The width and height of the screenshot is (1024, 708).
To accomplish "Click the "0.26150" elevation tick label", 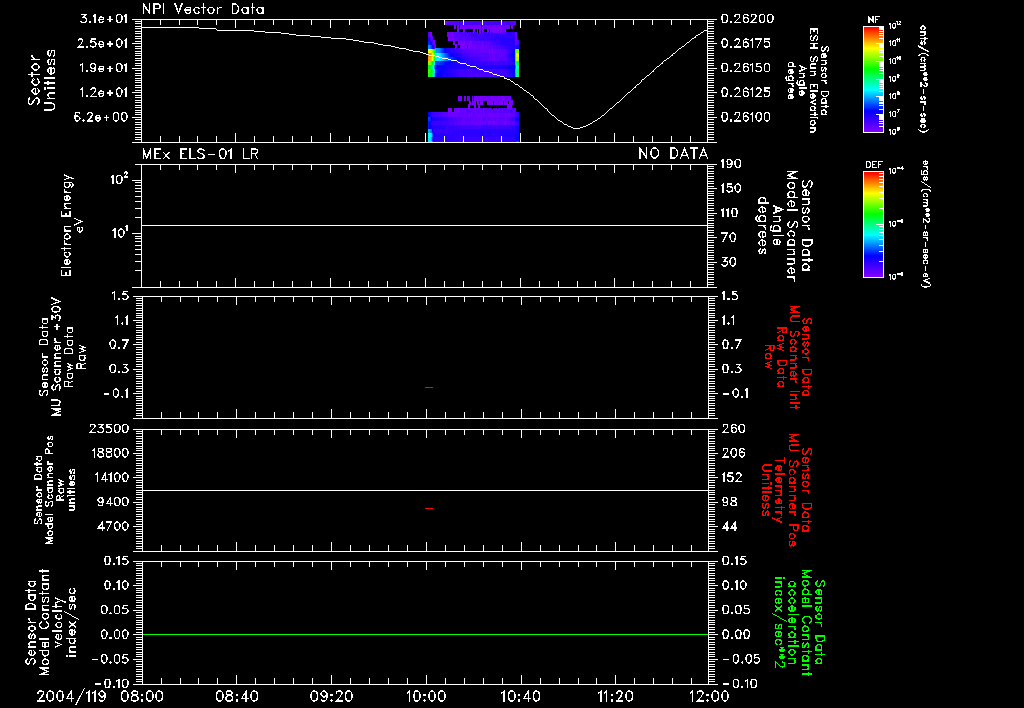I will [748, 68].
